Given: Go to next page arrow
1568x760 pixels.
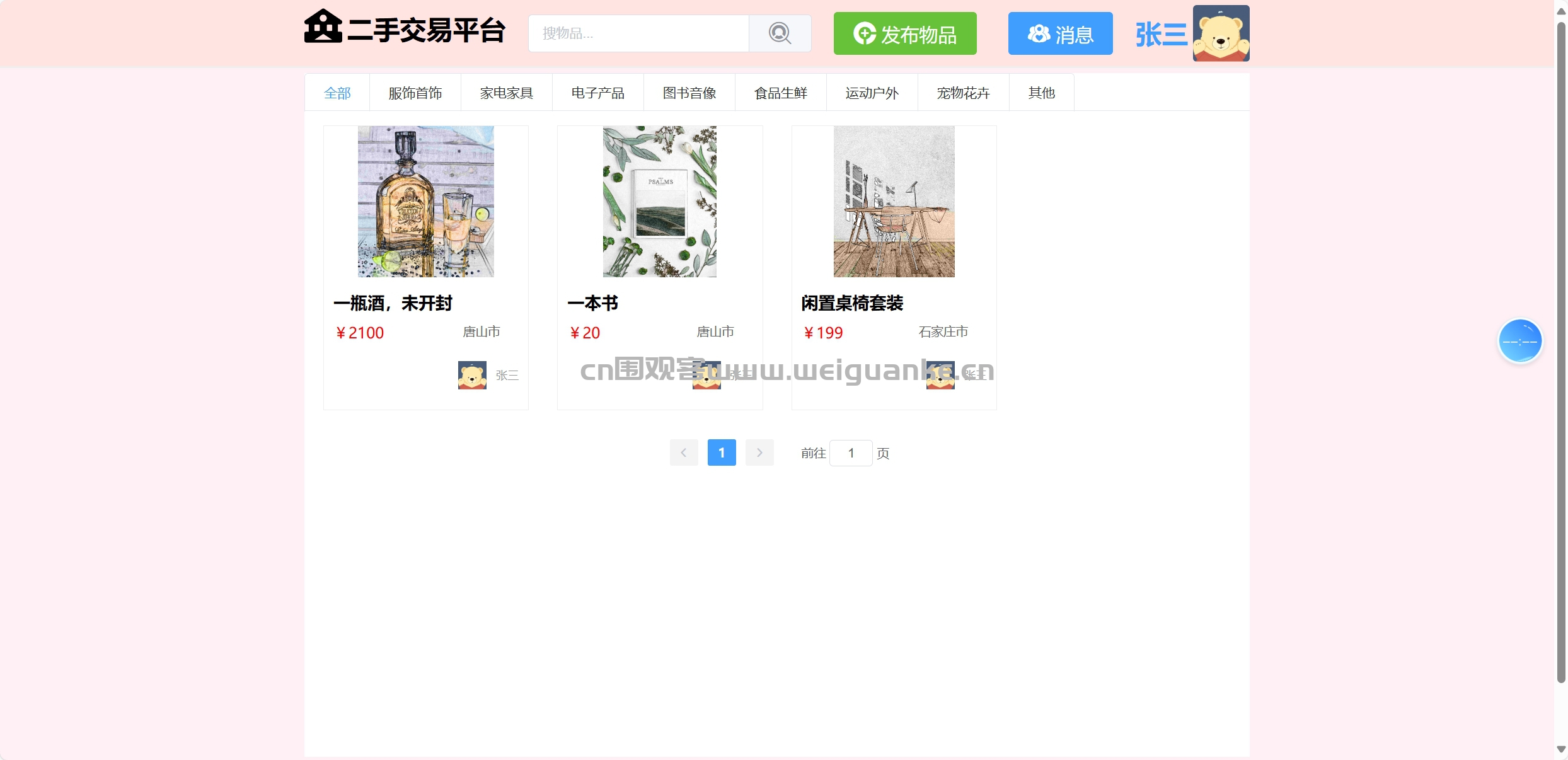Looking at the screenshot, I should [759, 452].
